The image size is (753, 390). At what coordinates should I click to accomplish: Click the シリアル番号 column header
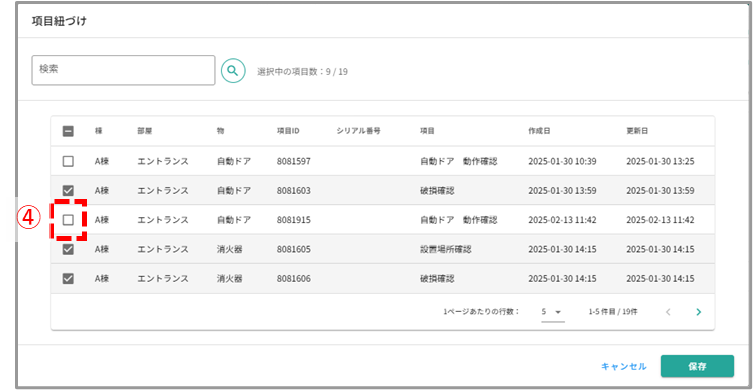[x=359, y=131]
